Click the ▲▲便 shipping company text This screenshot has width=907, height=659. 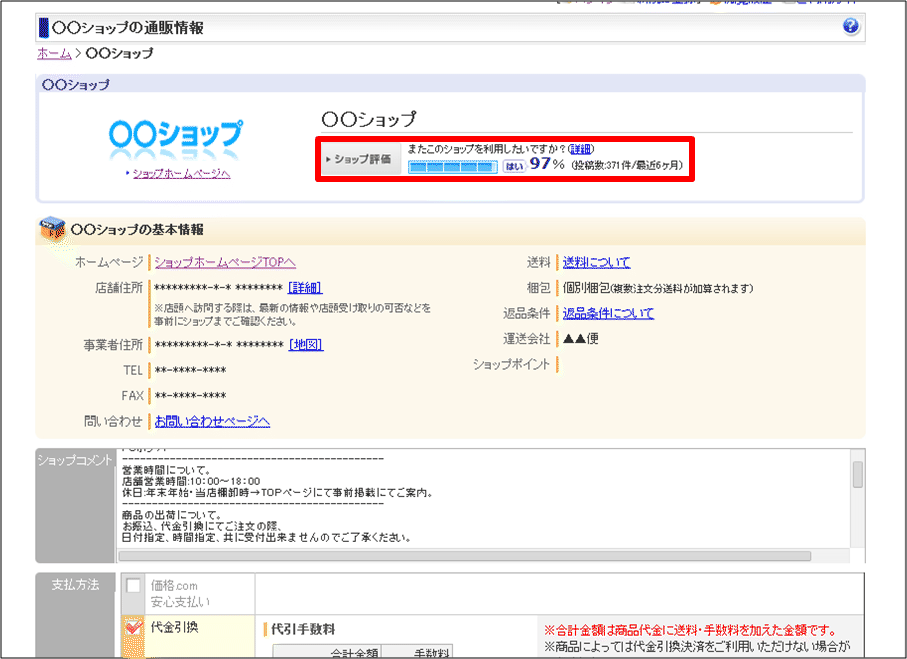(x=581, y=338)
